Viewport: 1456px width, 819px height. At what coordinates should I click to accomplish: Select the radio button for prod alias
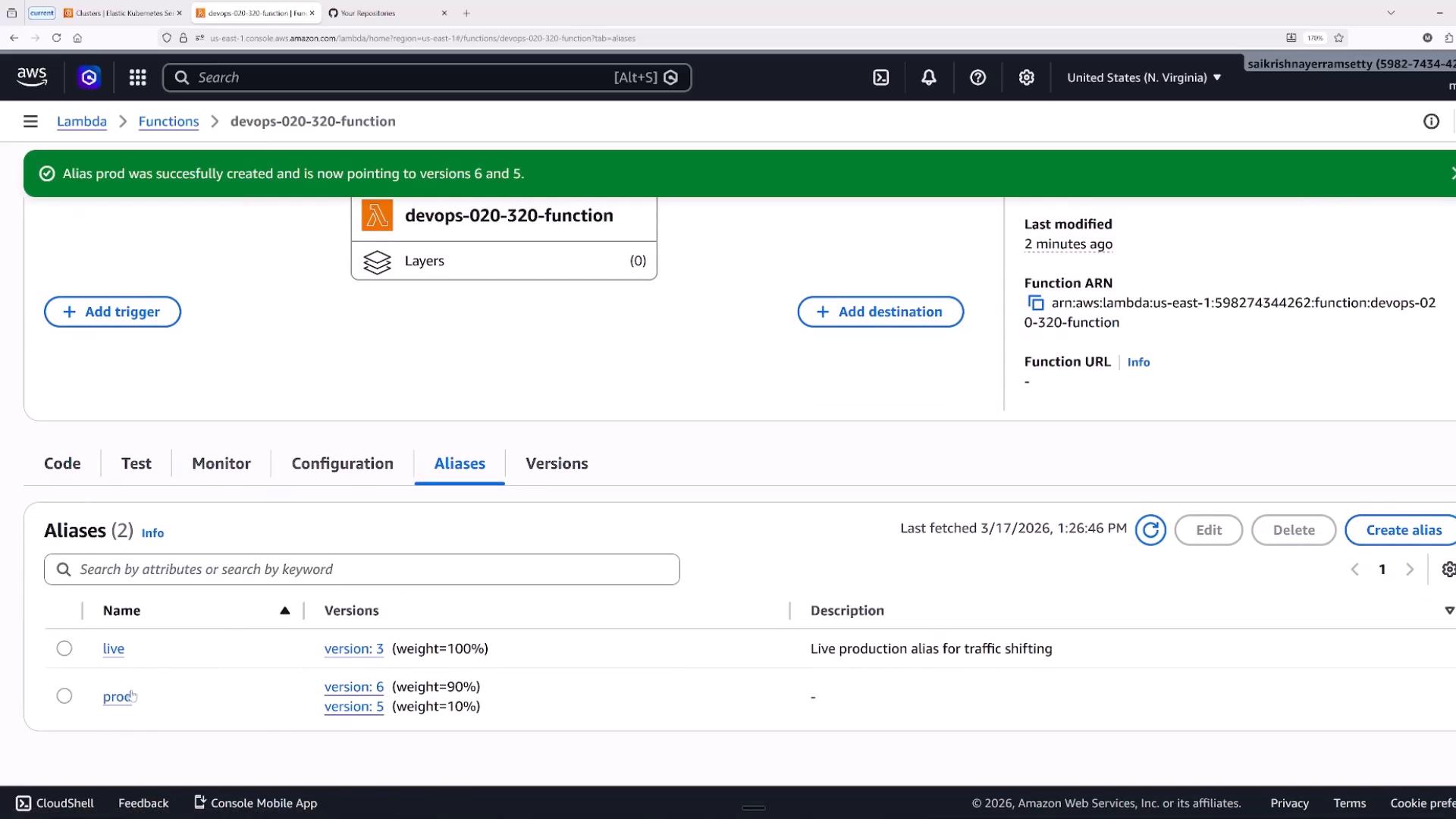pos(64,695)
